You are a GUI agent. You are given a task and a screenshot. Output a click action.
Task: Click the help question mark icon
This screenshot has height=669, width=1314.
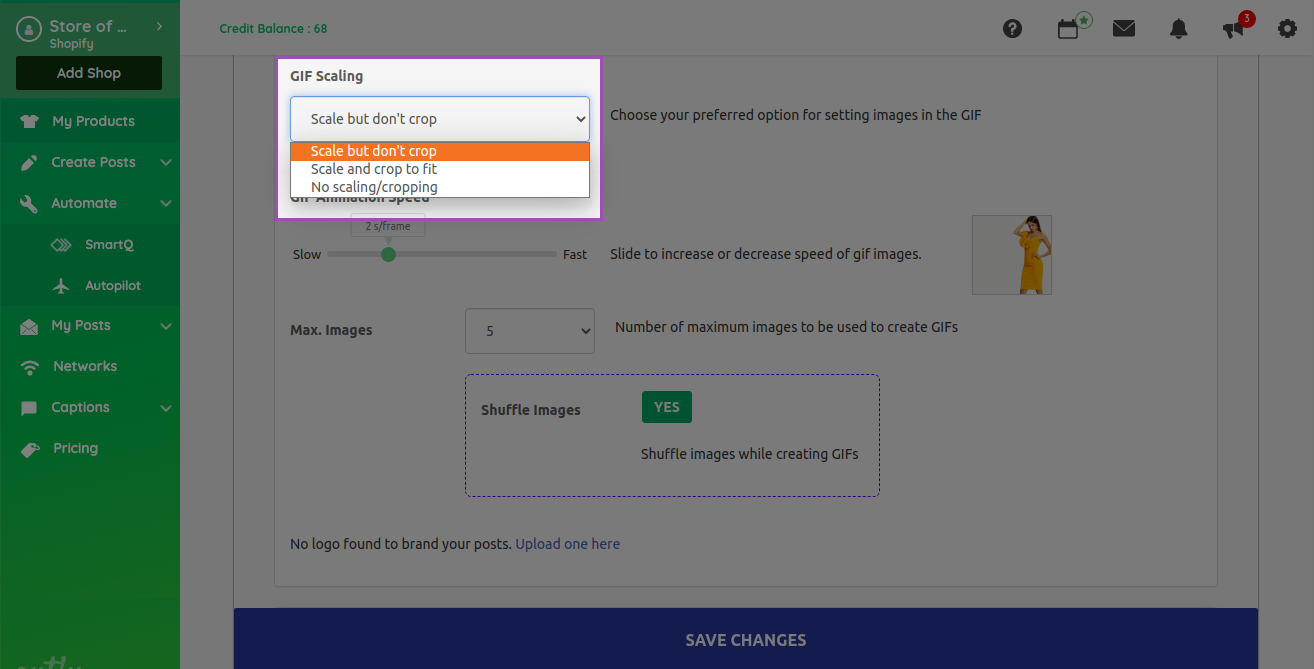1012,29
